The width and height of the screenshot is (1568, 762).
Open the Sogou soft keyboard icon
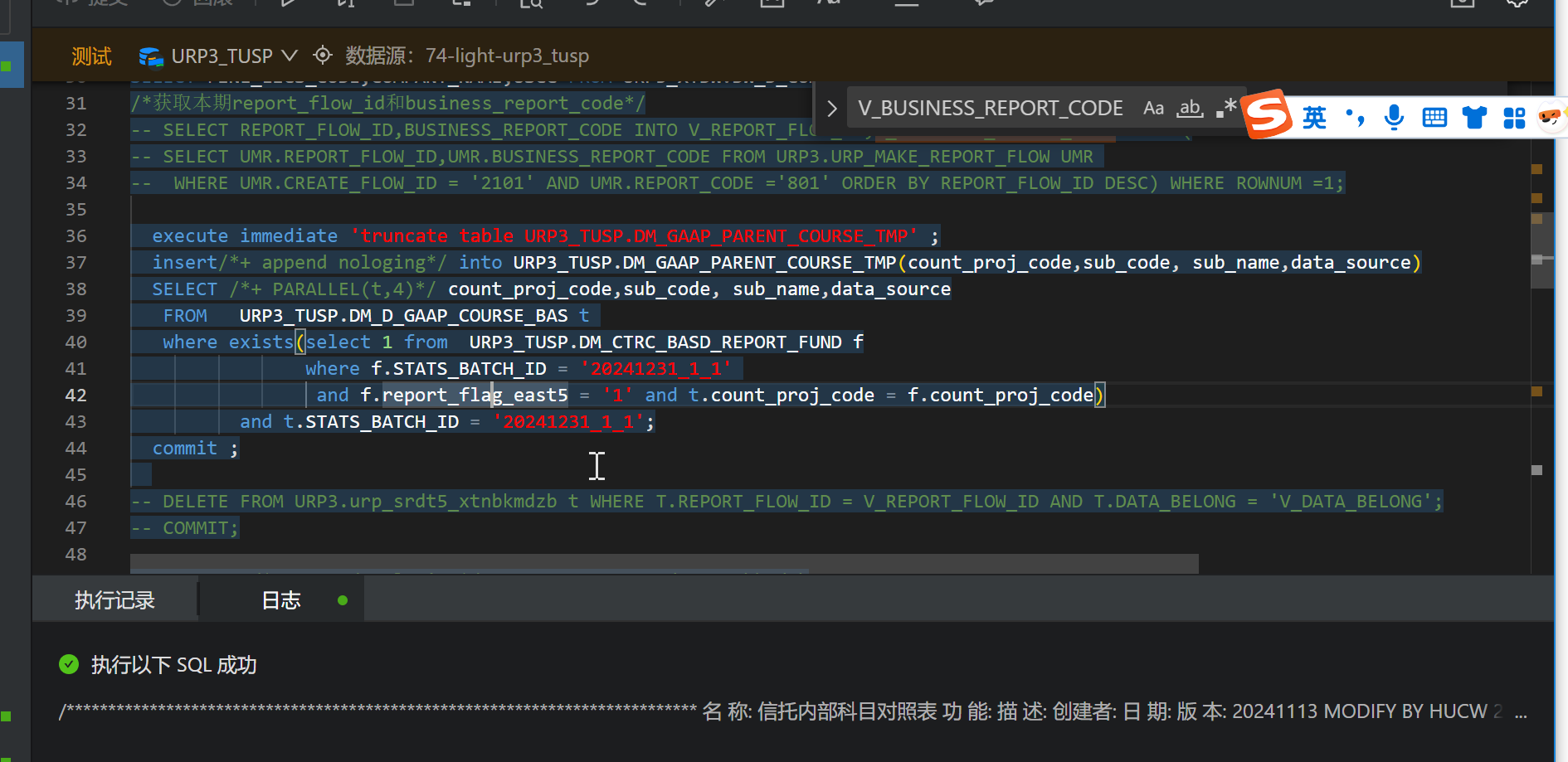coord(1434,118)
